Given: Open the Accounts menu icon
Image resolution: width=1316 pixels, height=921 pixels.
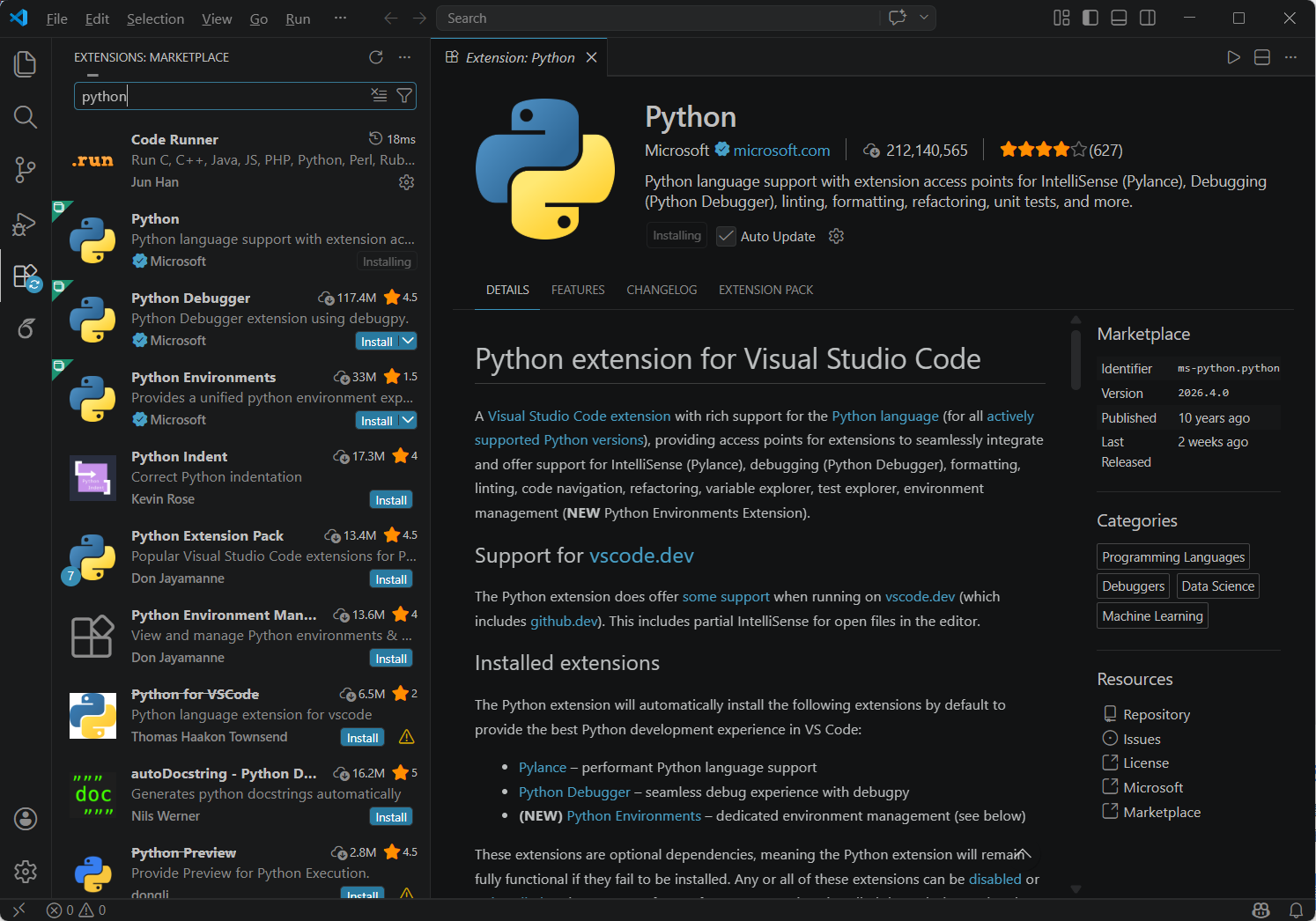Looking at the screenshot, I should click(x=26, y=819).
